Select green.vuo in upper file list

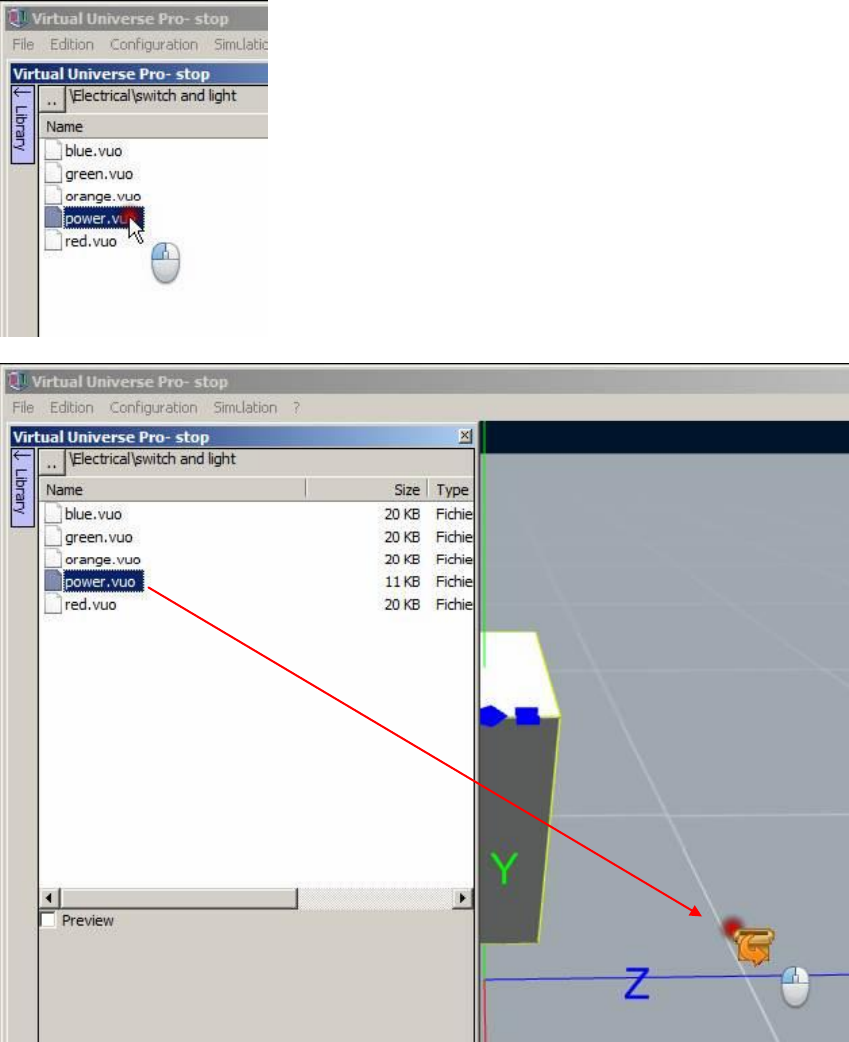click(98, 174)
